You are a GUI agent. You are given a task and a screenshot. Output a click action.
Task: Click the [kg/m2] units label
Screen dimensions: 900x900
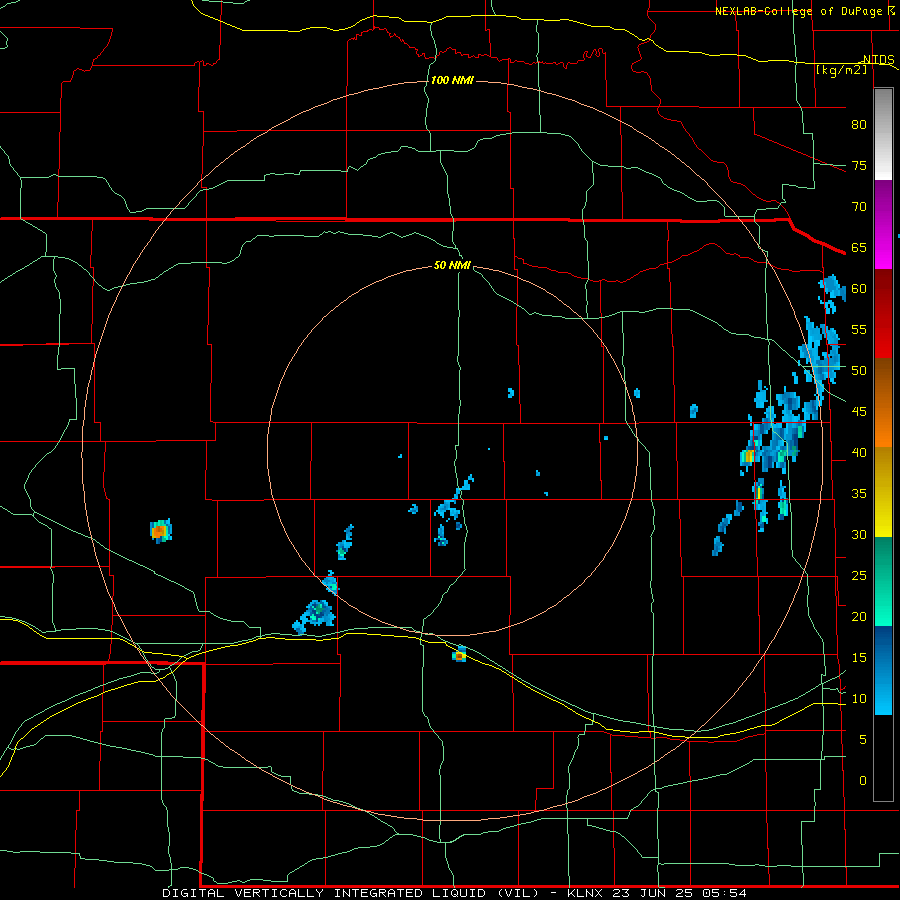click(x=841, y=70)
